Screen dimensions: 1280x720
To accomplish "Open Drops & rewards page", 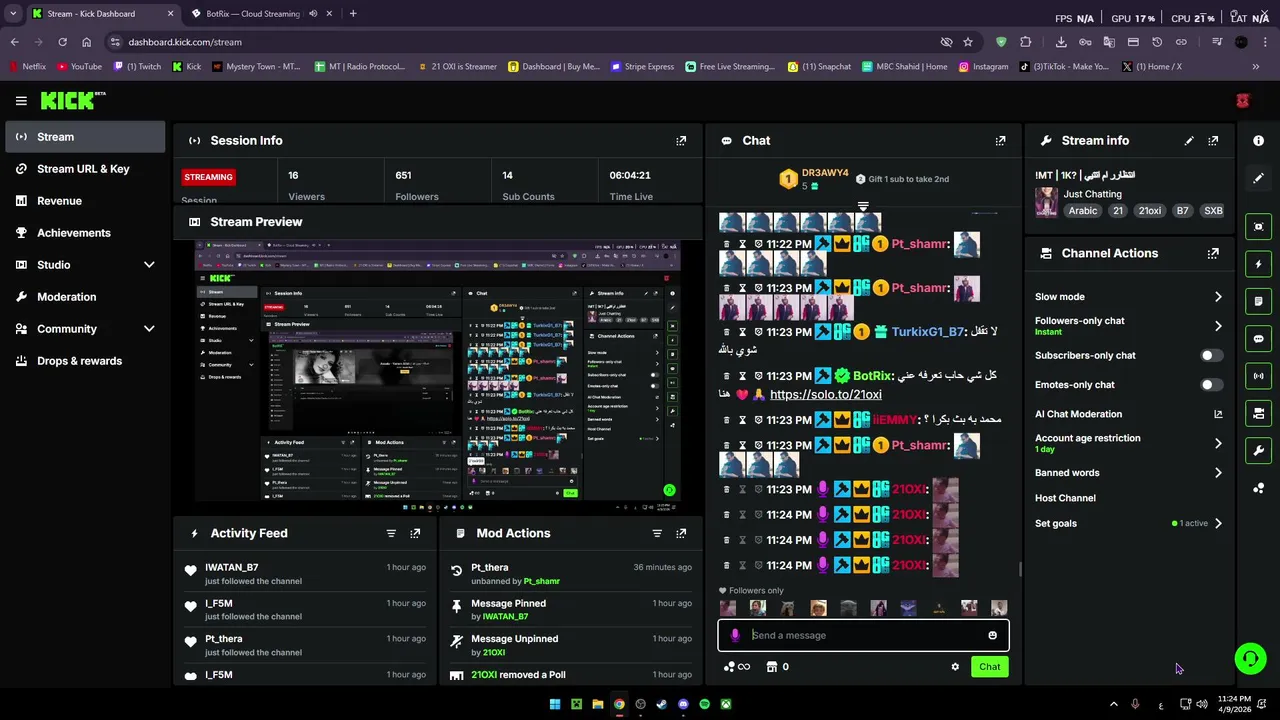I will pos(86,361).
